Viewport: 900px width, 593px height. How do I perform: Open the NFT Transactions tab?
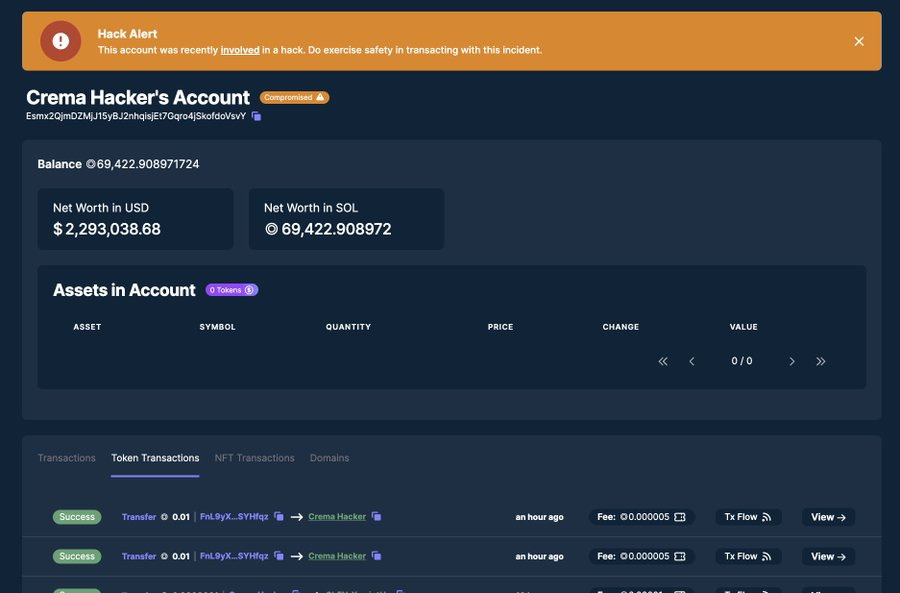254,458
